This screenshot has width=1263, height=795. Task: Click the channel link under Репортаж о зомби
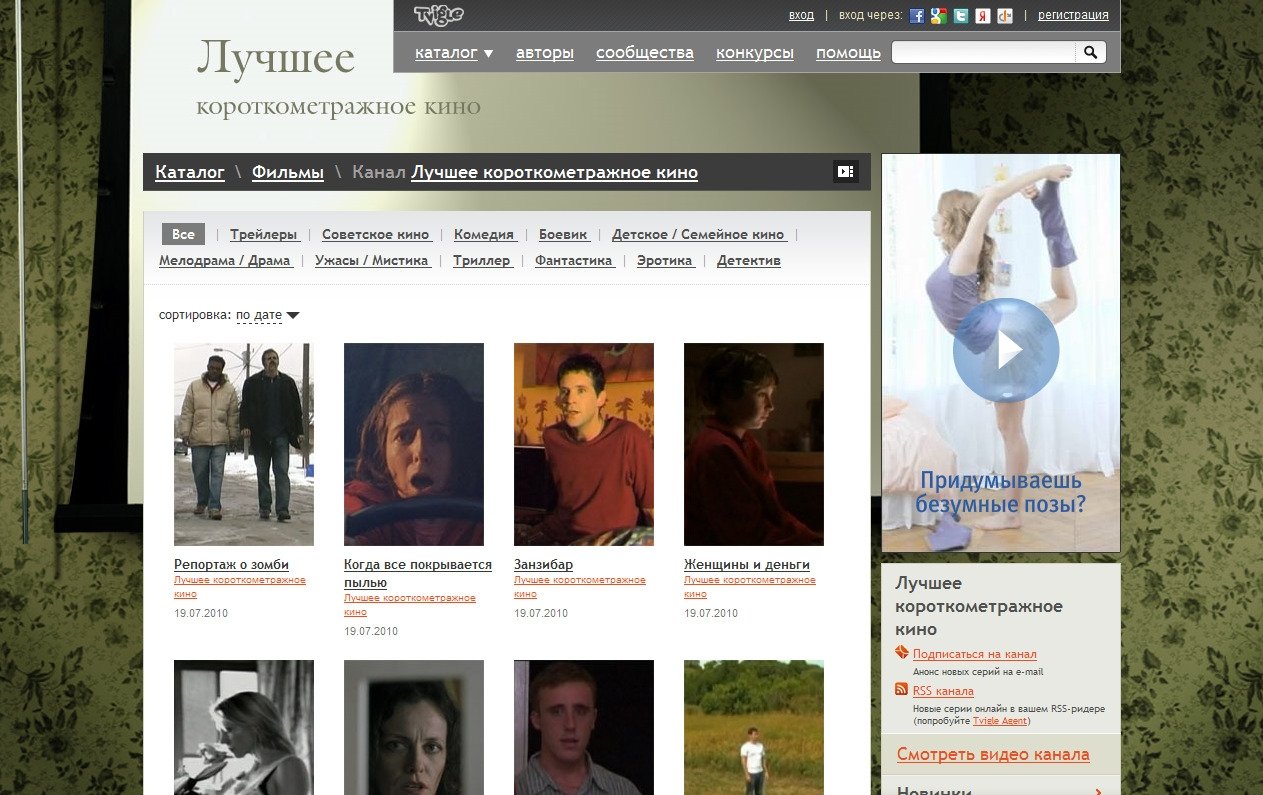click(x=240, y=587)
